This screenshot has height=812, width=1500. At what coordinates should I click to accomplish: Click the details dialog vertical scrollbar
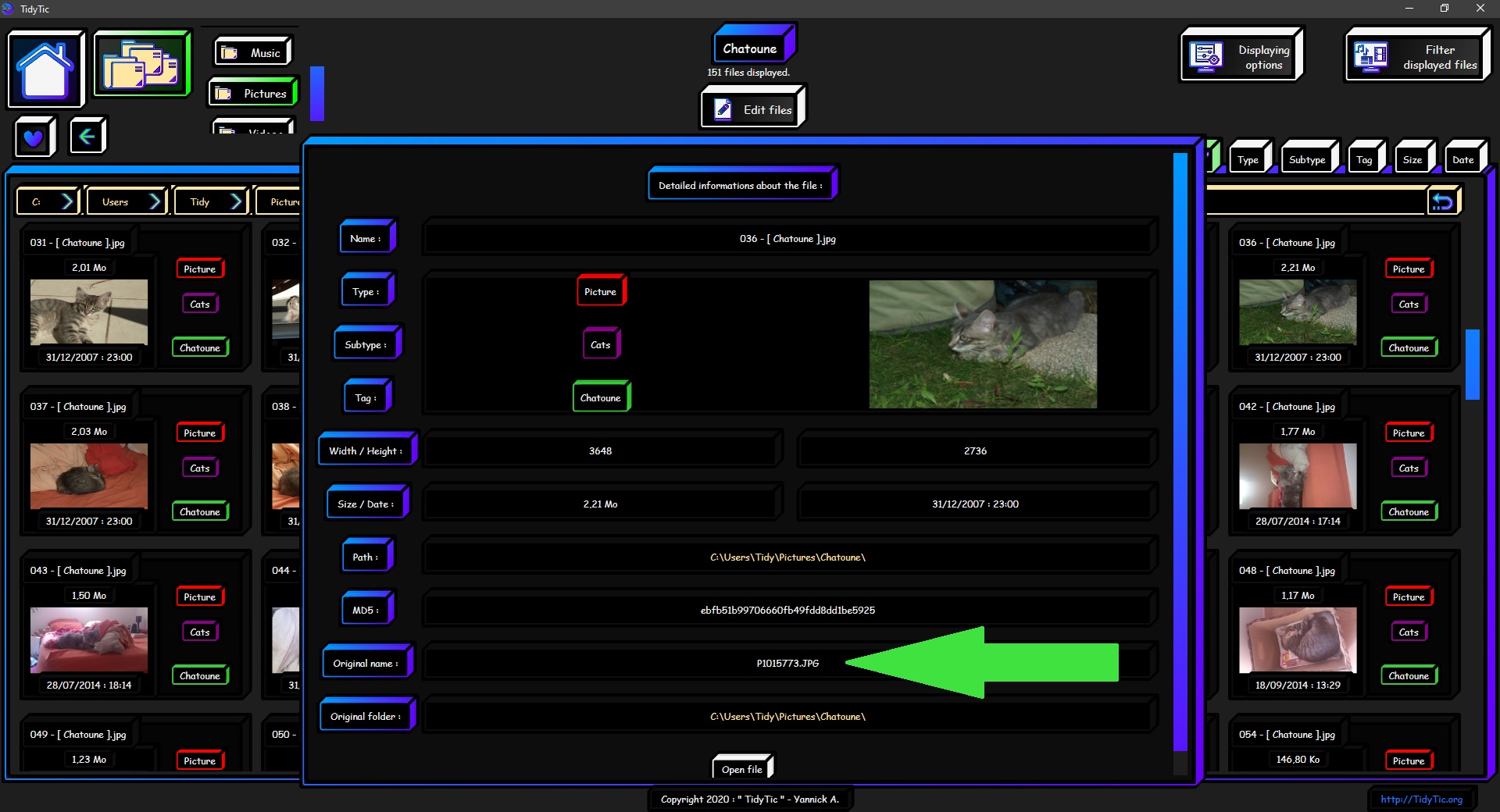(x=1180, y=451)
